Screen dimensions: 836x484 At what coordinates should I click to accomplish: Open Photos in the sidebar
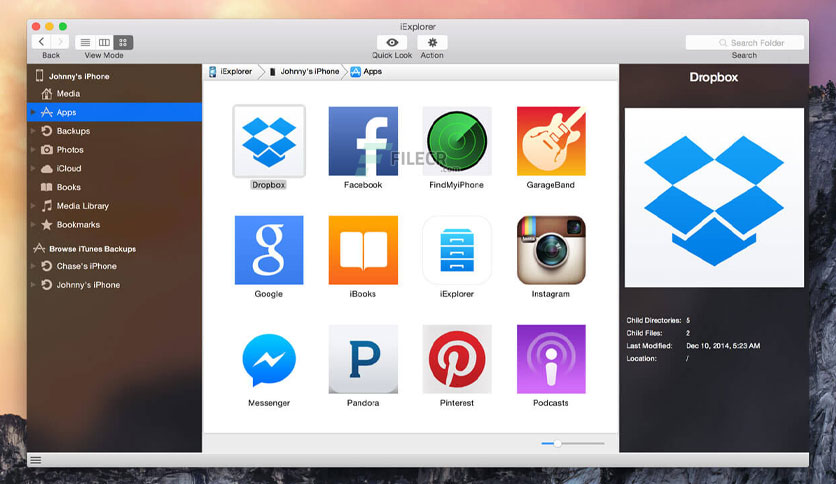click(x=70, y=150)
